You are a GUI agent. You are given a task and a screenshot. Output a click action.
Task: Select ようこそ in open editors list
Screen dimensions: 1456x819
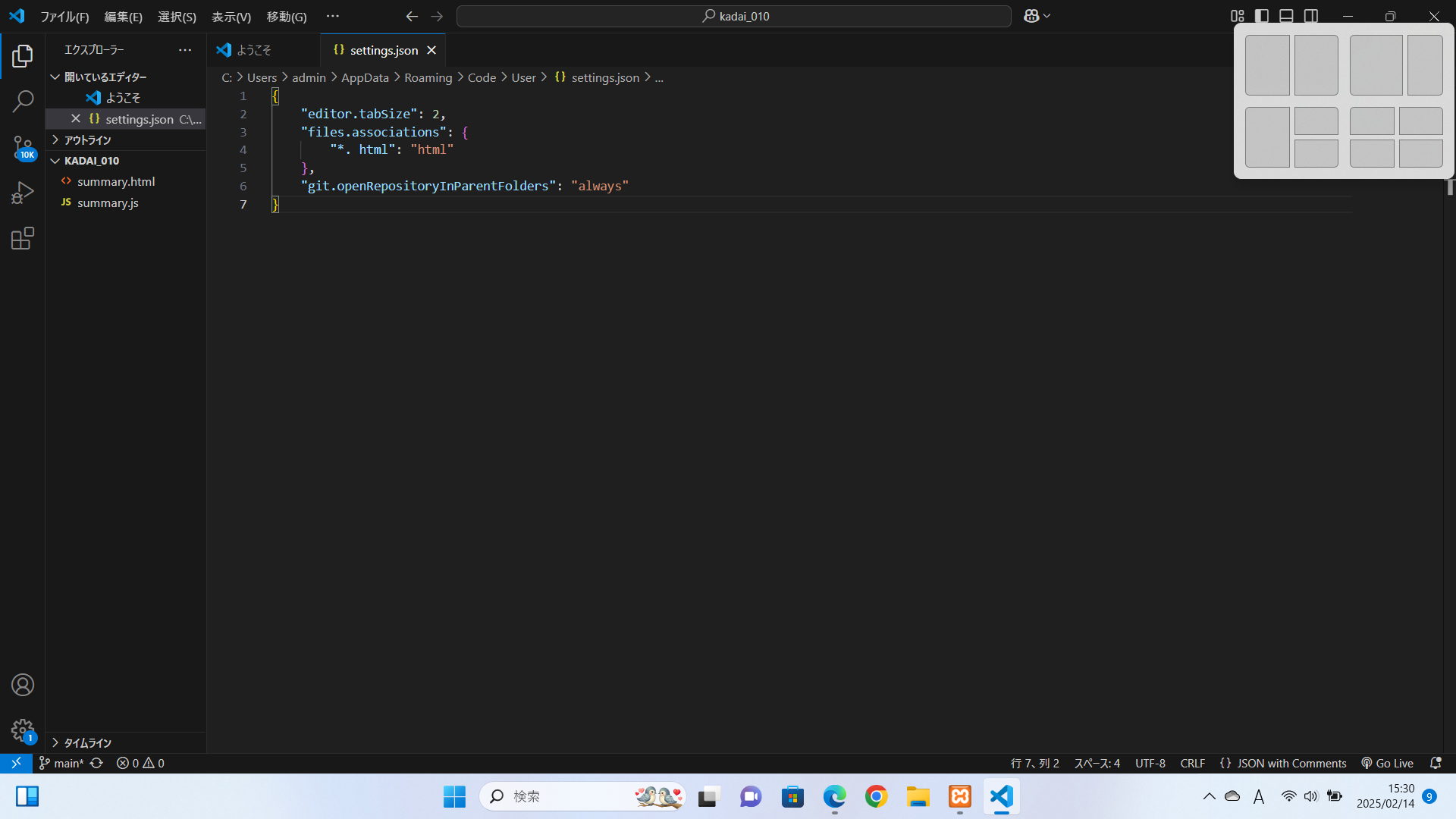pyautogui.click(x=126, y=98)
